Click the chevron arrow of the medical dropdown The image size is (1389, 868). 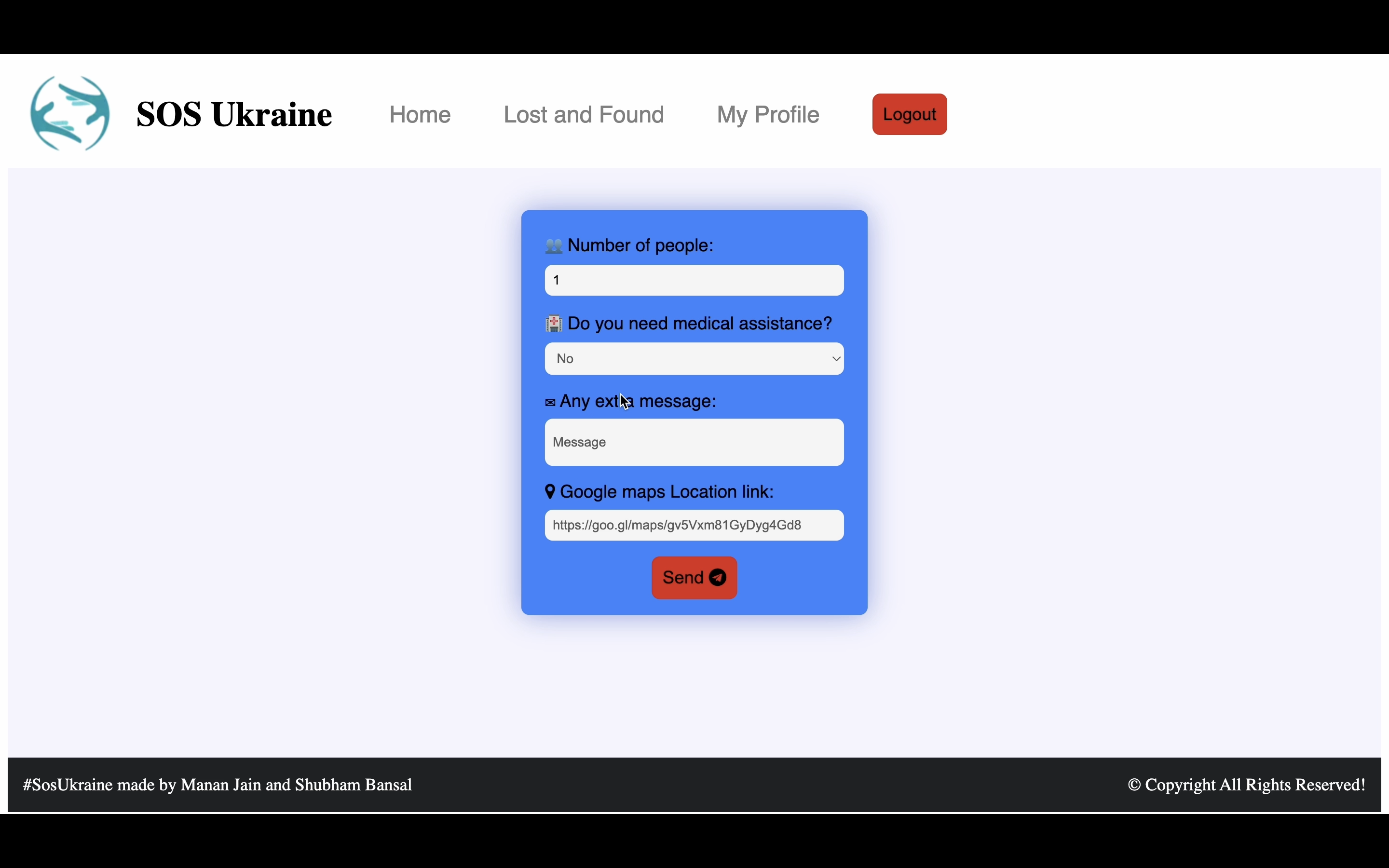836,359
